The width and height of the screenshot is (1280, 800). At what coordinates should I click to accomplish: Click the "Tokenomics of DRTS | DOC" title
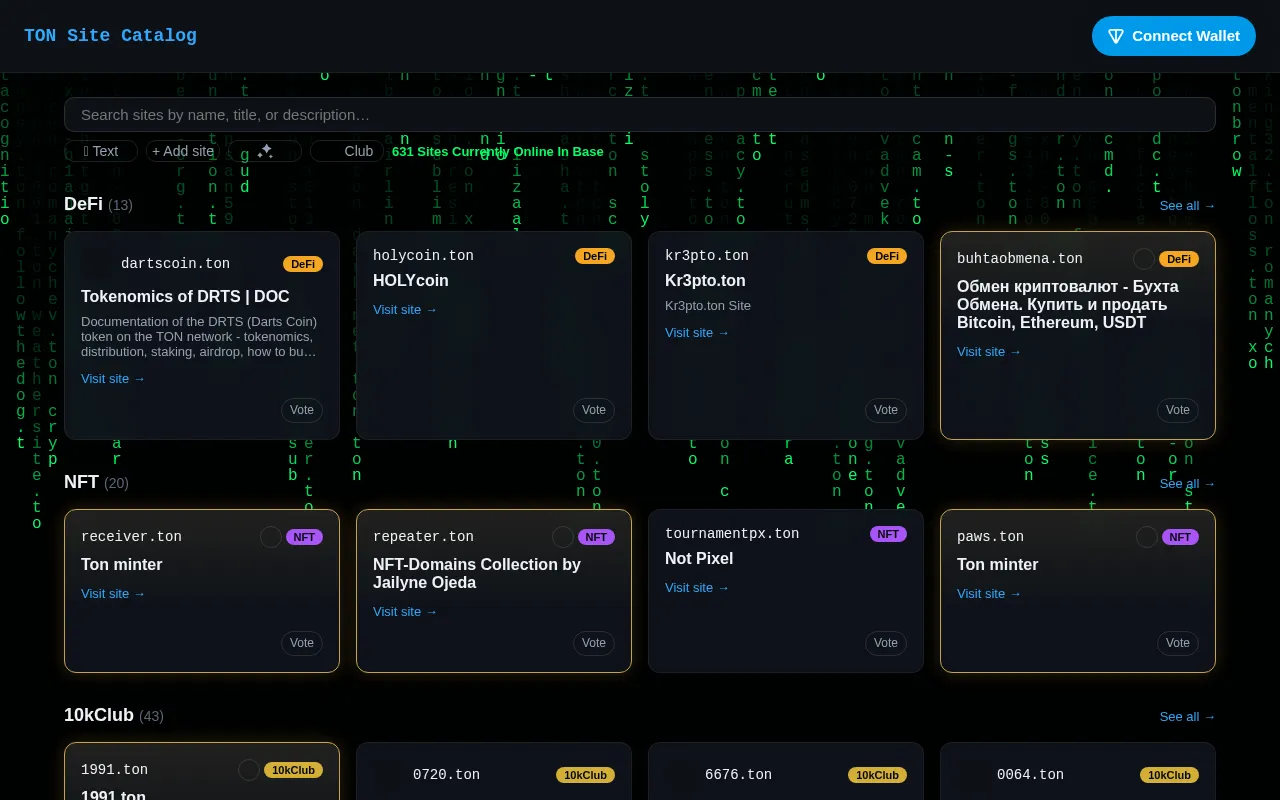(x=185, y=297)
